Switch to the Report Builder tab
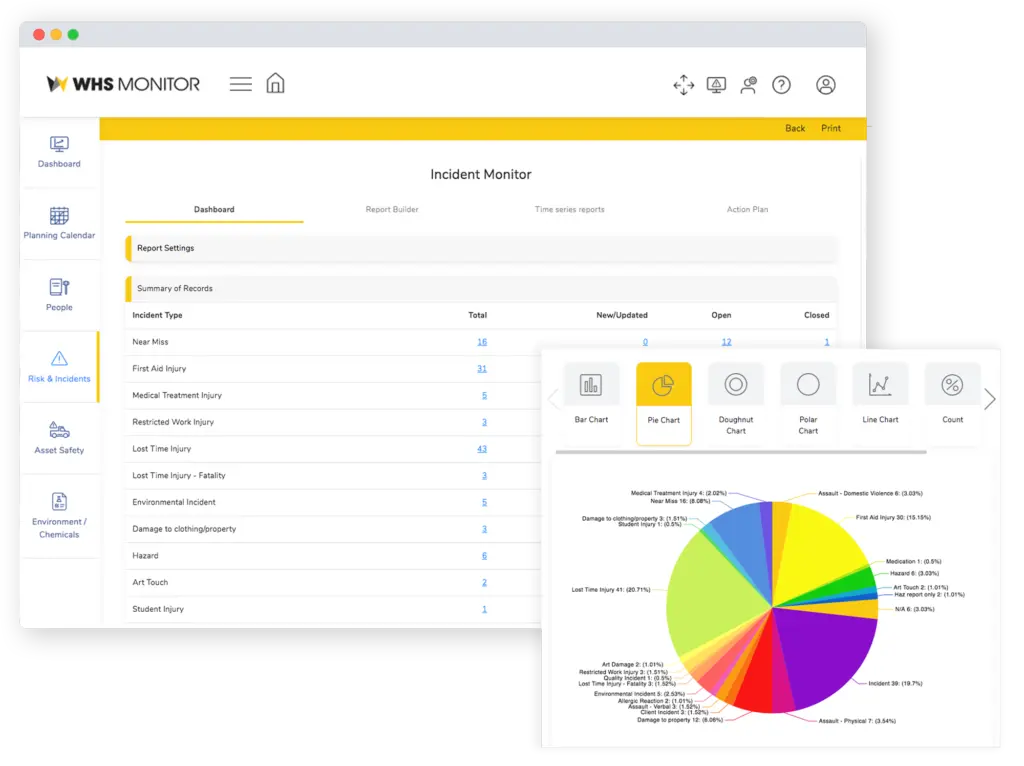 [x=391, y=209]
